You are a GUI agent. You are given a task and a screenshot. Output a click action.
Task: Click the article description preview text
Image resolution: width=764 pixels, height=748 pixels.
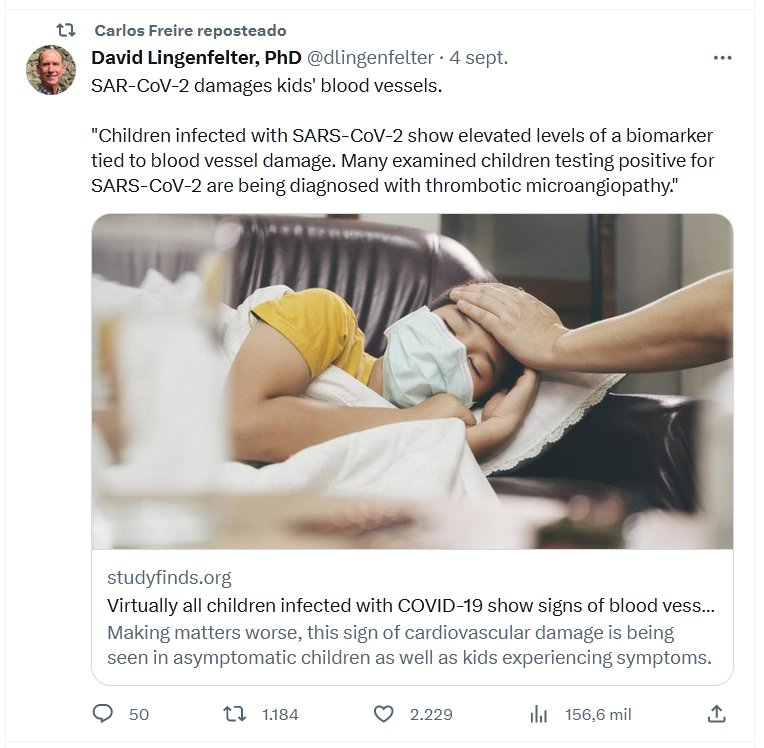(409, 645)
